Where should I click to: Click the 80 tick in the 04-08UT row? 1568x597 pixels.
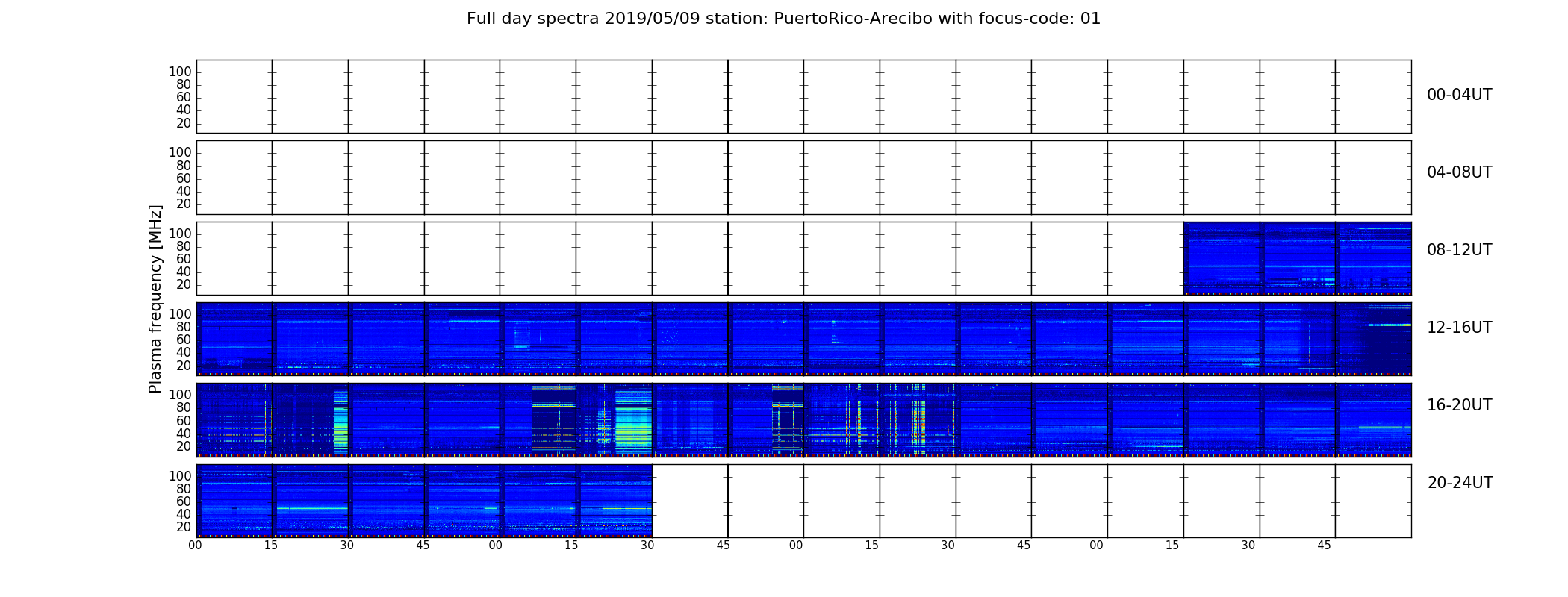[184, 166]
